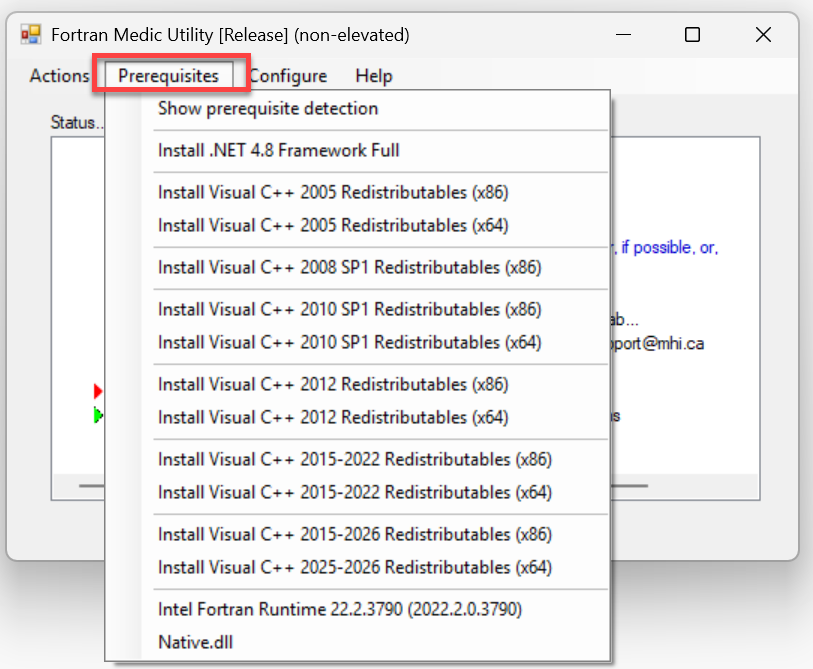Screen dimensions: 813x669
Task: Select Install Visual C++ 2015-2022 Redistributables (x86)
Action: [357, 459]
